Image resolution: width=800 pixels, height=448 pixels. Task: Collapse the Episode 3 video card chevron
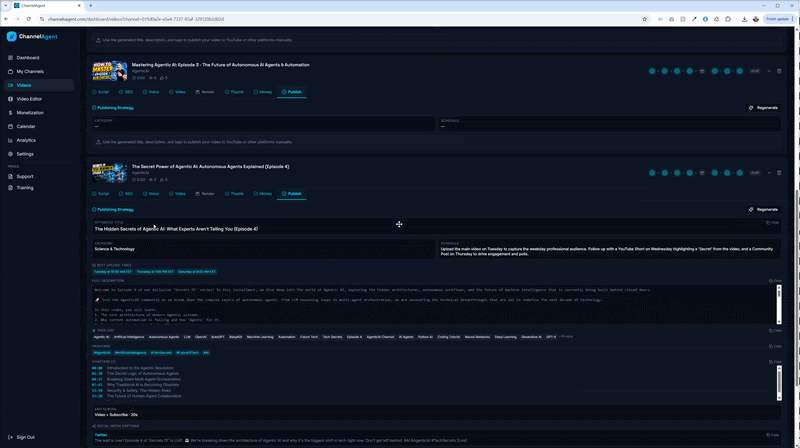769,71
